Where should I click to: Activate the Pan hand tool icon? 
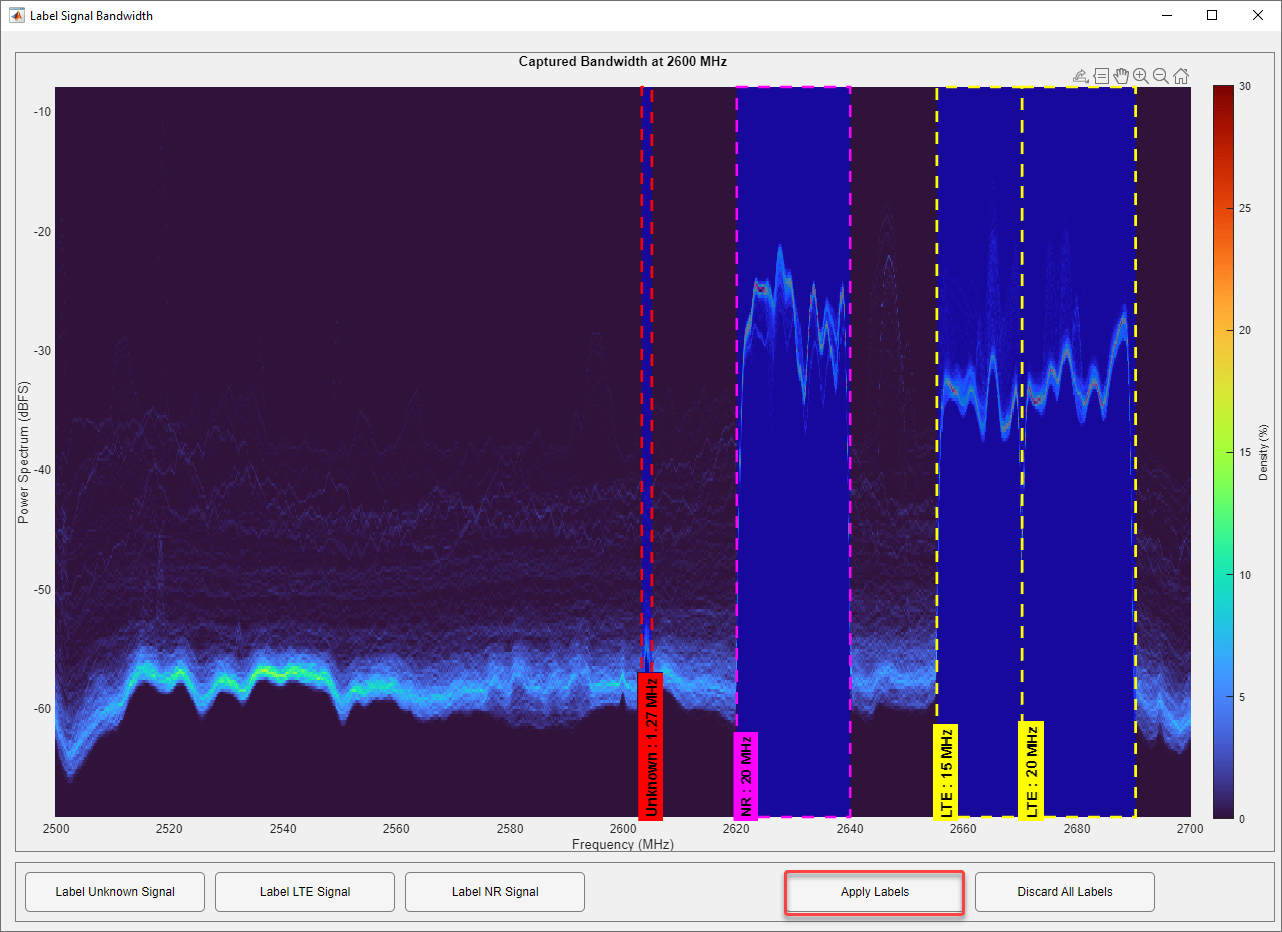(x=1120, y=75)
